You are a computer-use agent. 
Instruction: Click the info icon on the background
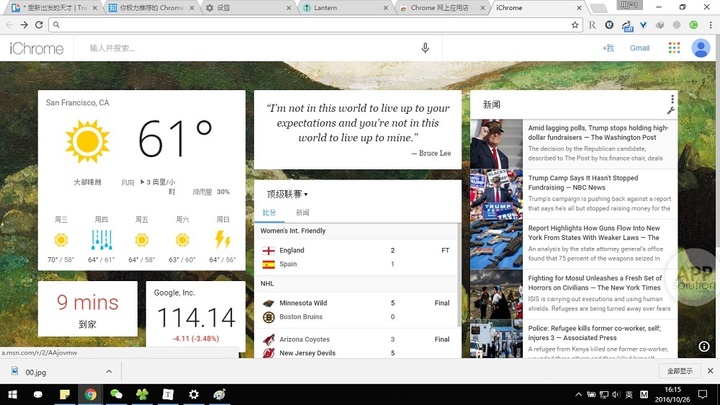coord(704,347)
